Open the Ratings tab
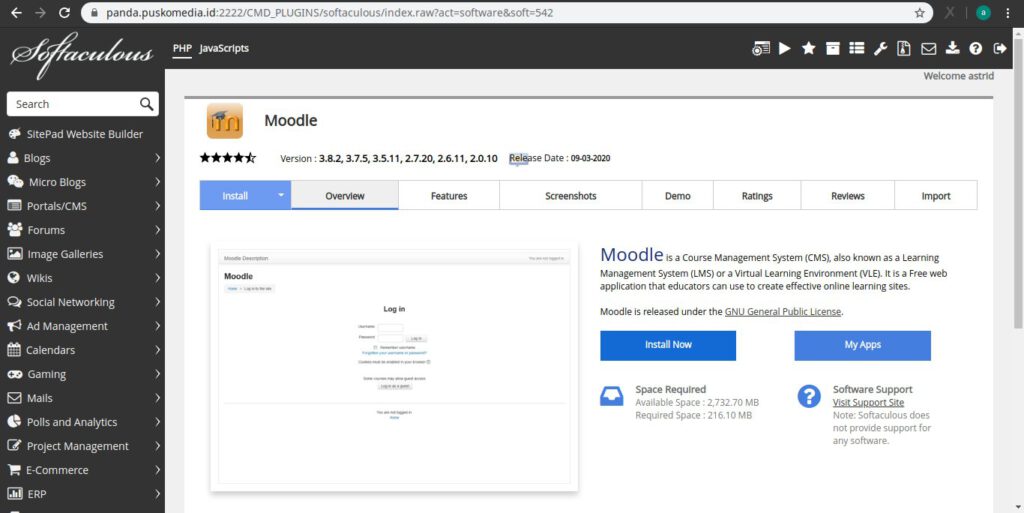The width and height of the screenshot is (1024, 513). click(x=757, y=195)
